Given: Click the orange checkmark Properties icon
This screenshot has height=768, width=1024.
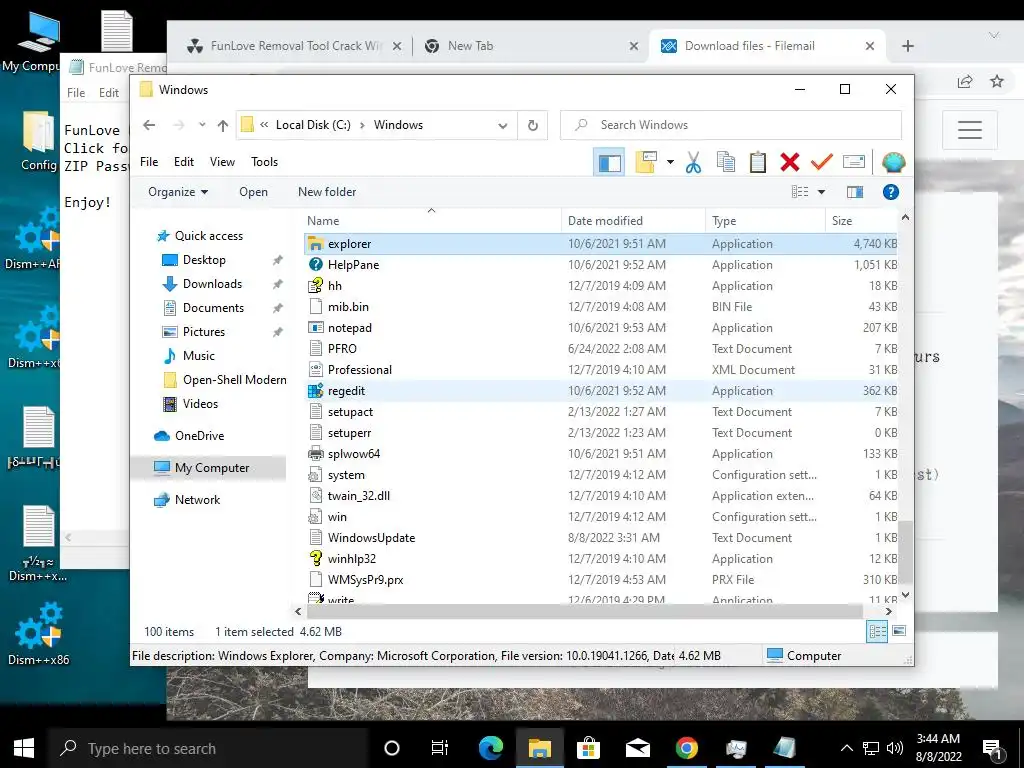Looking at the screenshot, I should pyautogui.click(x=822, y=162).
